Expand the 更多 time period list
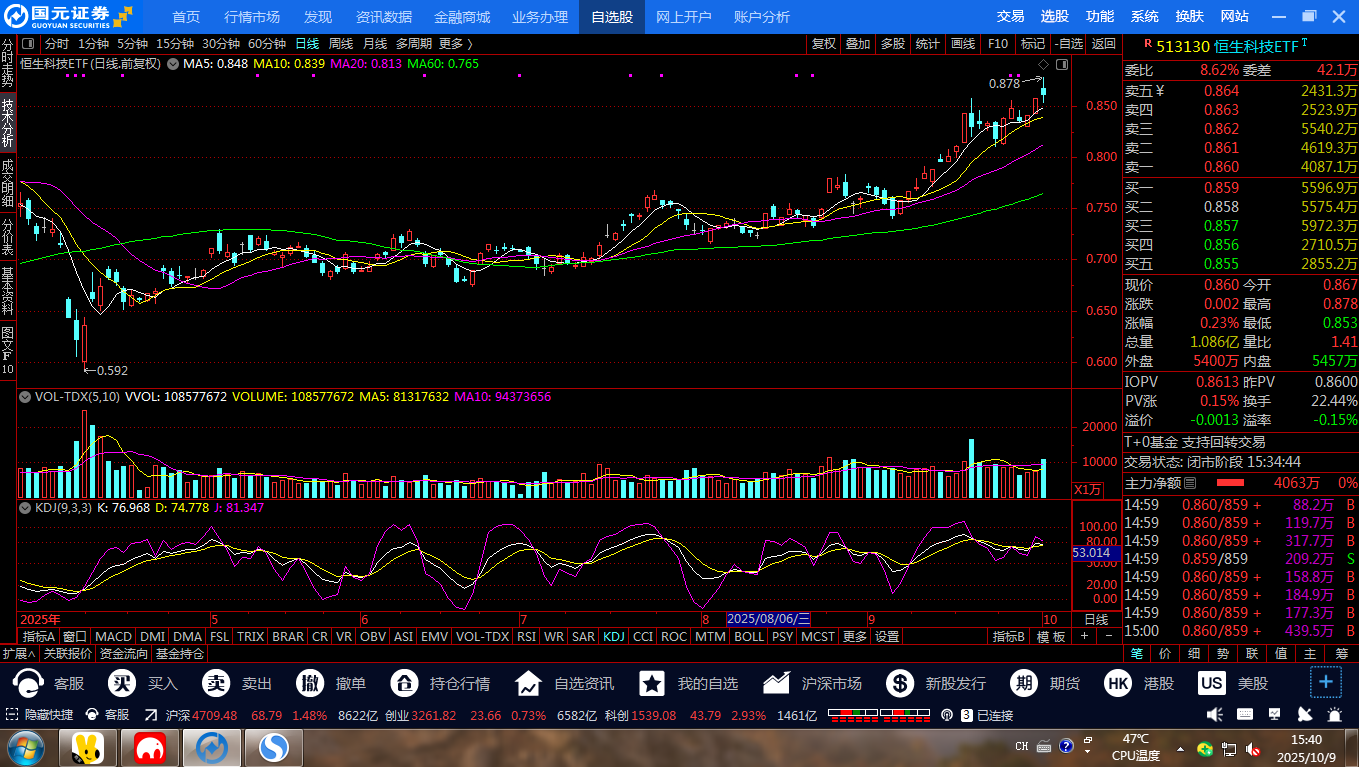 pos(455,44)
